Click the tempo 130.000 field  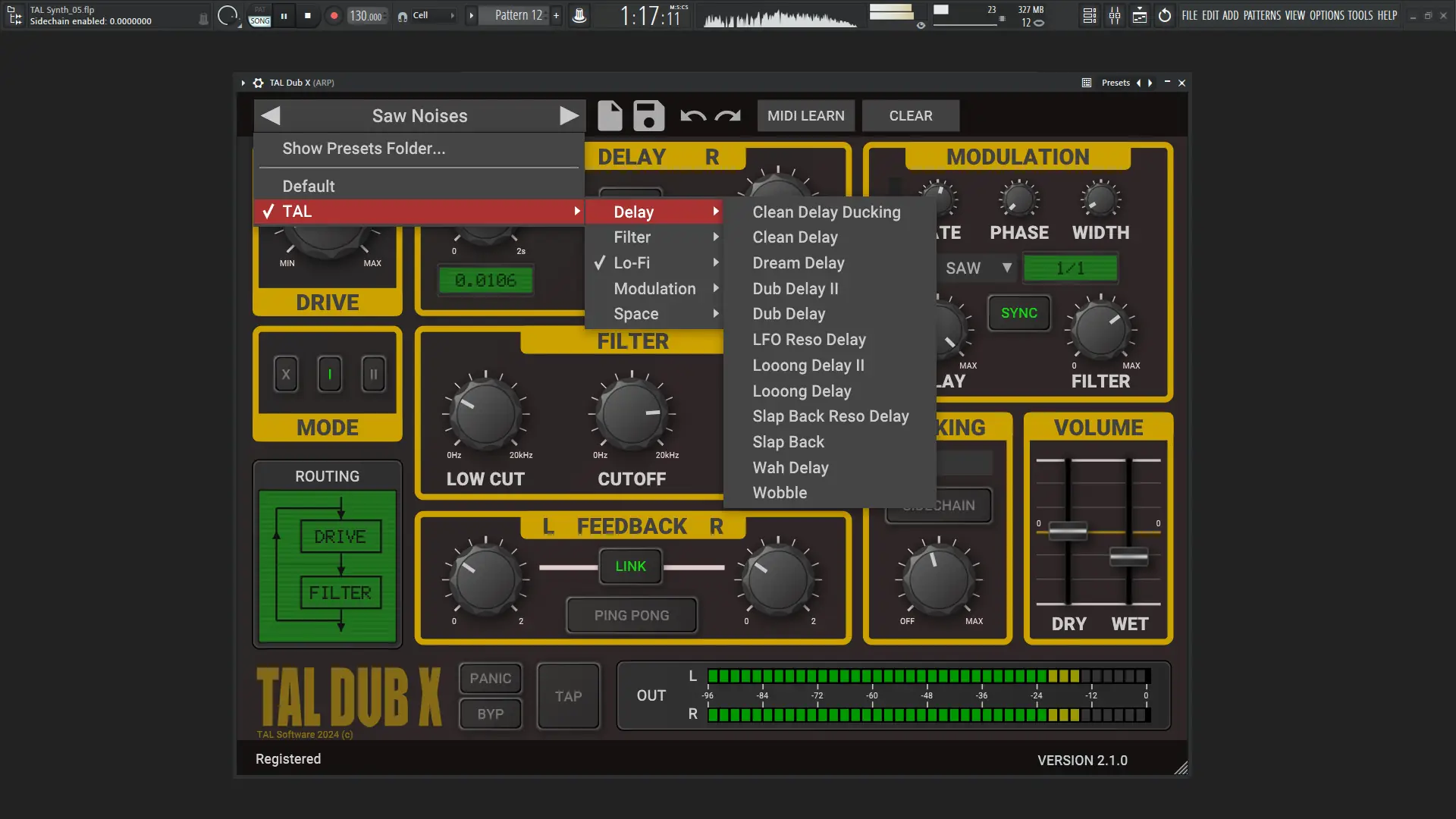367,16
